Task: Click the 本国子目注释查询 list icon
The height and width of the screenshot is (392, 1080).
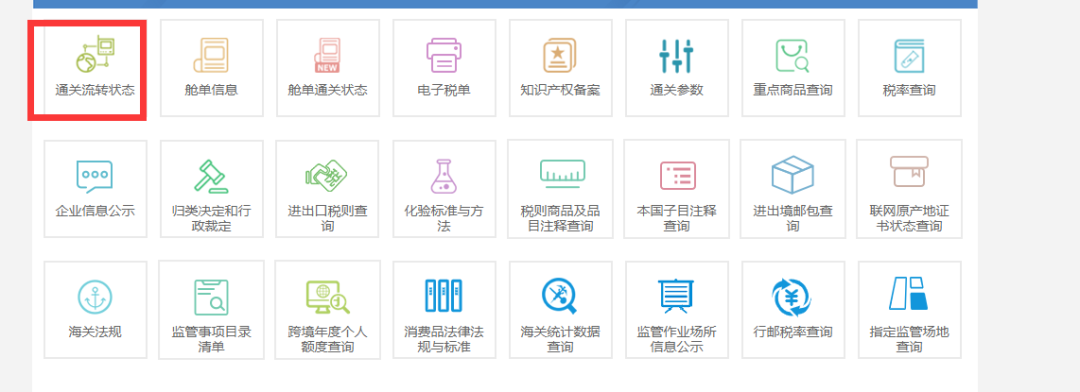Action: [x=678, y=176]
